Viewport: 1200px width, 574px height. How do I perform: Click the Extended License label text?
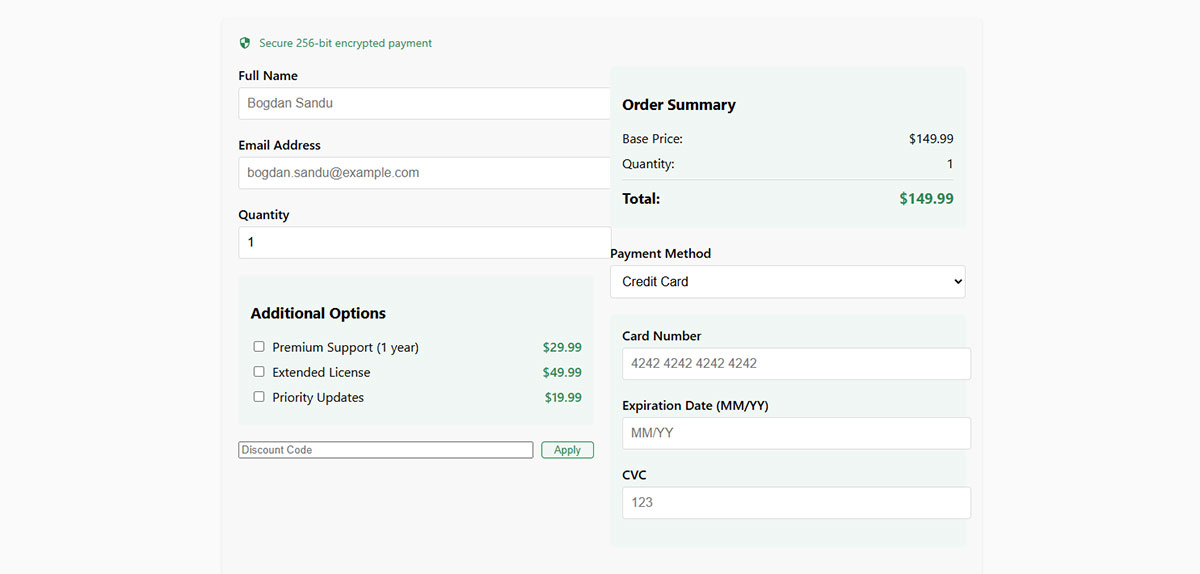click(321, 372)
